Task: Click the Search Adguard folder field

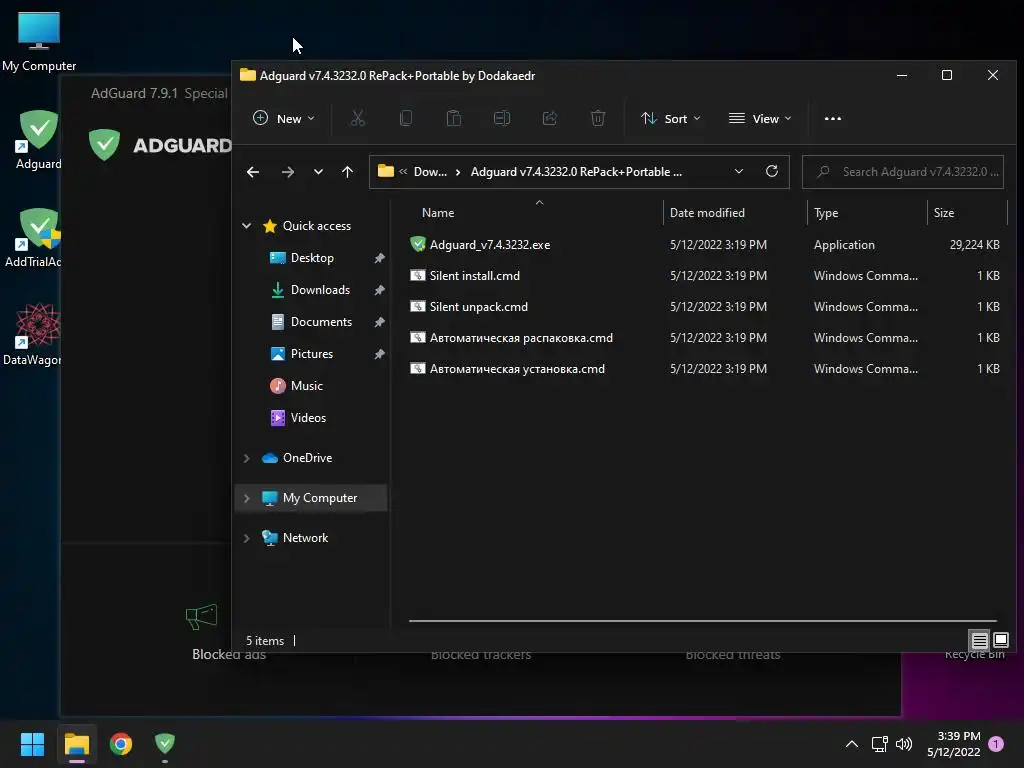Action: 903,172
